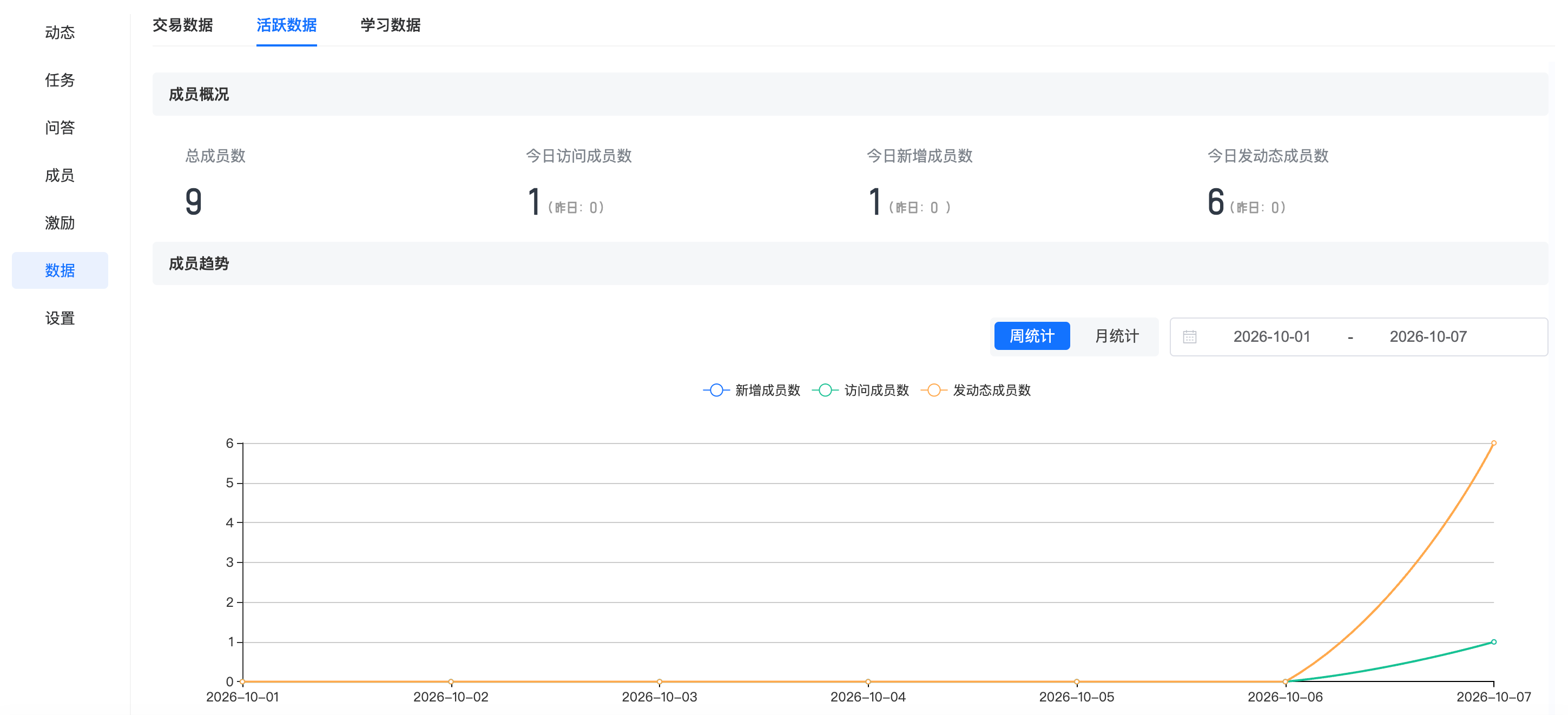Open the 动态 sidebar item
1568x715 pixels.
(60, 32)
